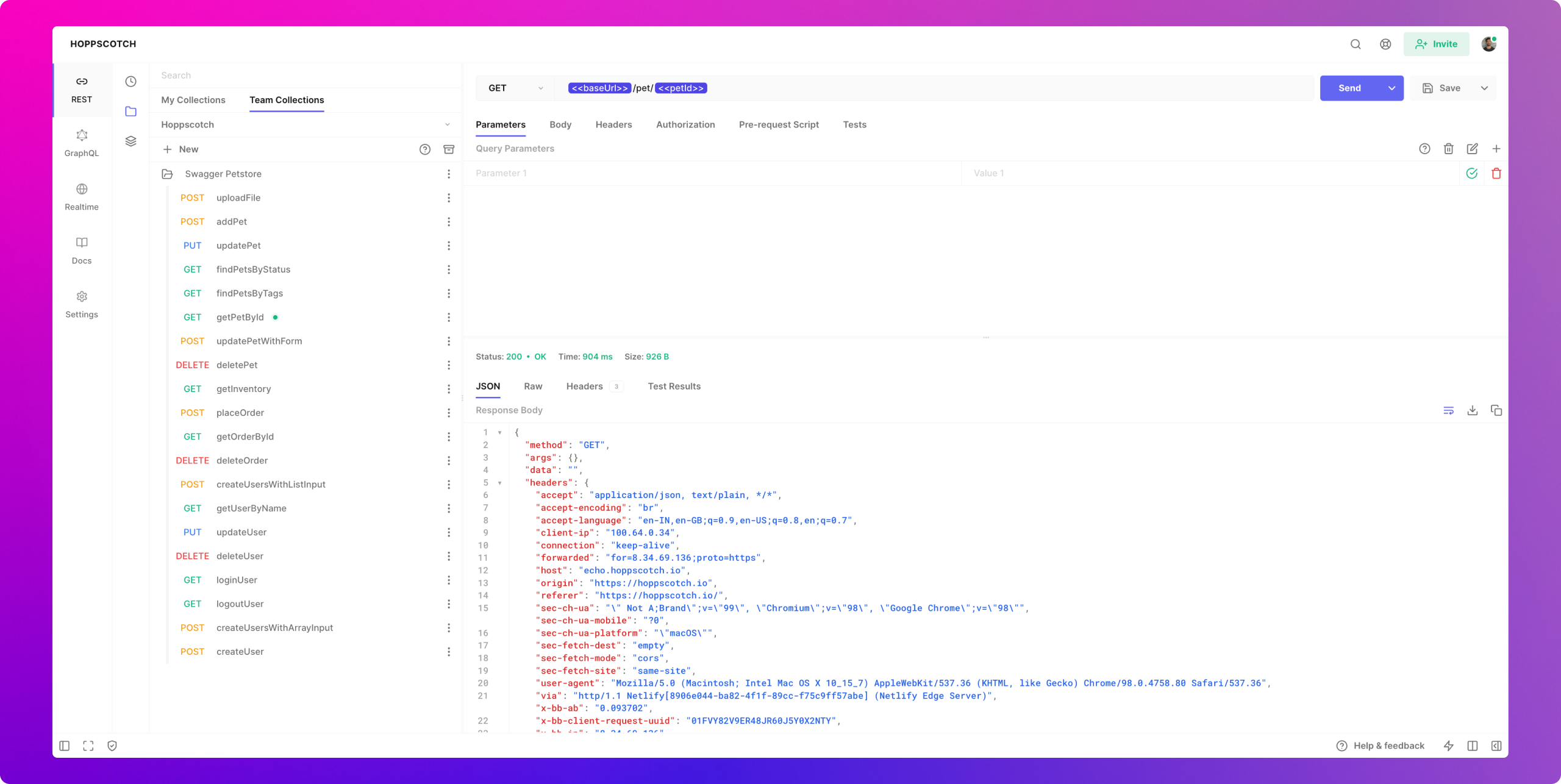
Task: Switch to My Collections tab
Action: 193,100
